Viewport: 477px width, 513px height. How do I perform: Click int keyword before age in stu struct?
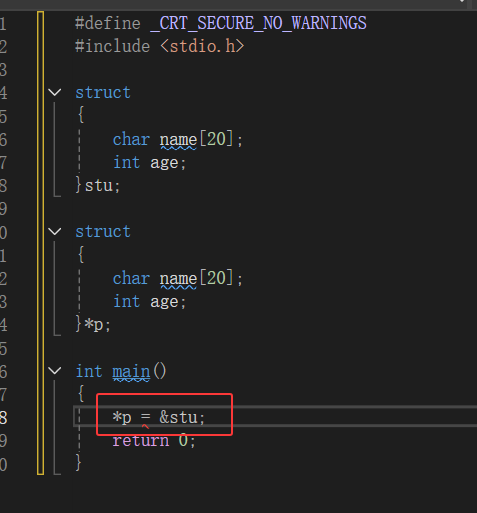[126, 162]
